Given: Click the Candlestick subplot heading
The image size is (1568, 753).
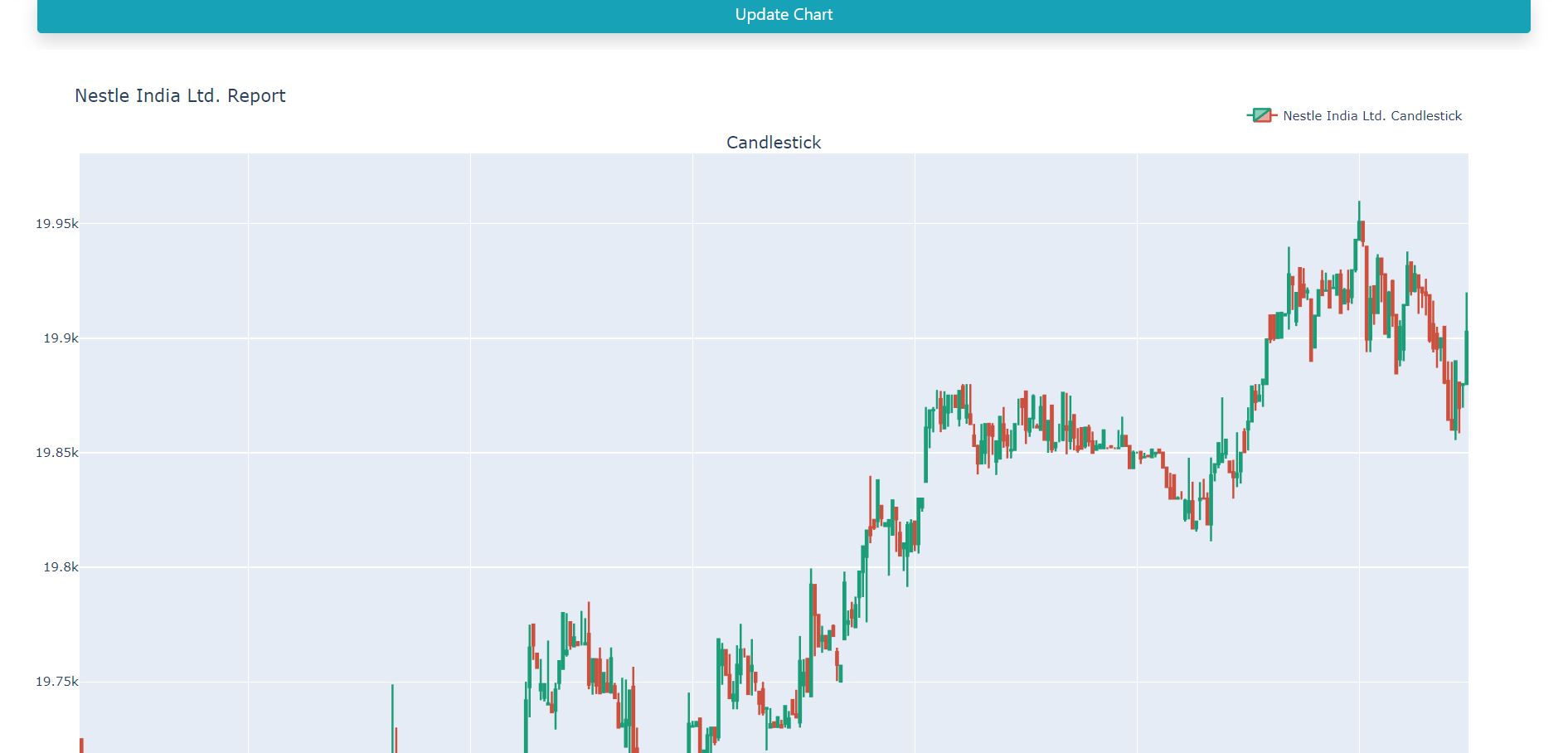Looking at the screenshot, I should [773, 143].
